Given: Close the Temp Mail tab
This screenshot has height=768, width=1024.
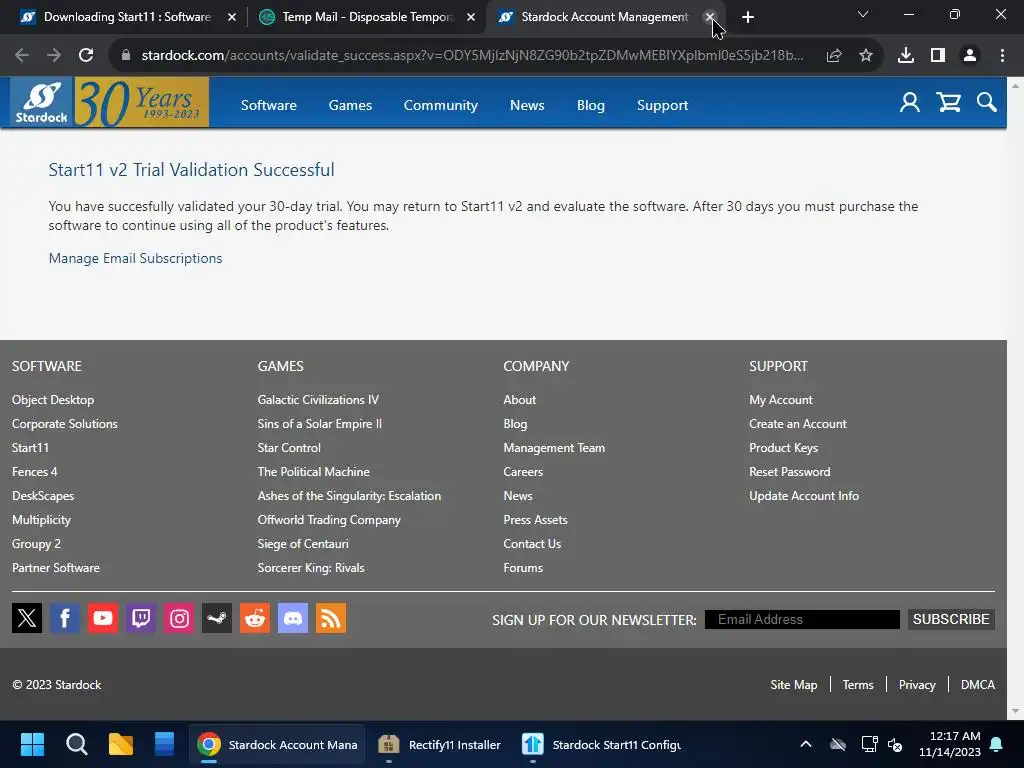Looking at the screenshot, I should [x=471, y=17].
